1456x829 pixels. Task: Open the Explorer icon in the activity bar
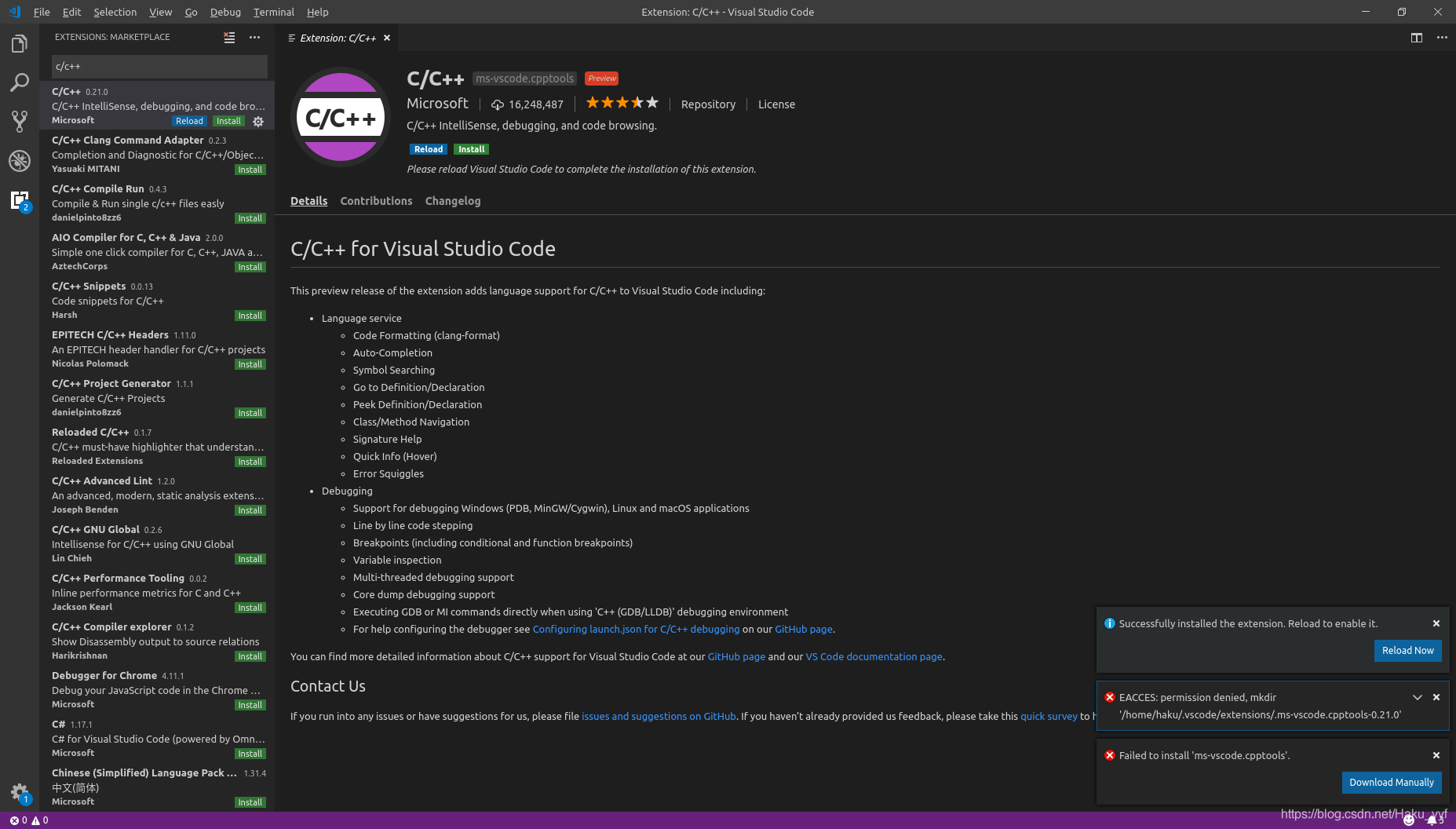[x=20, y=43]
